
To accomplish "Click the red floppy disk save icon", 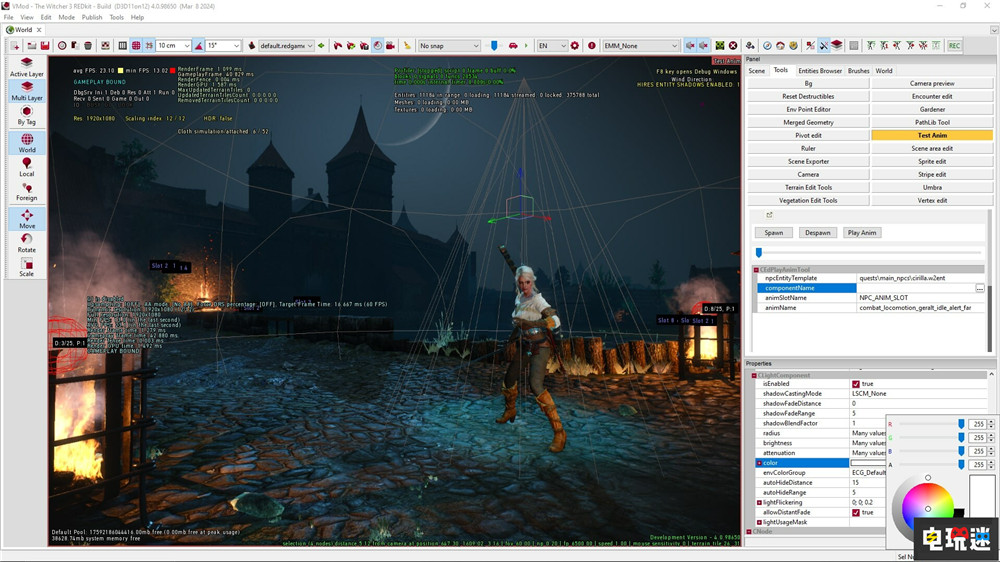I will 45,46.
